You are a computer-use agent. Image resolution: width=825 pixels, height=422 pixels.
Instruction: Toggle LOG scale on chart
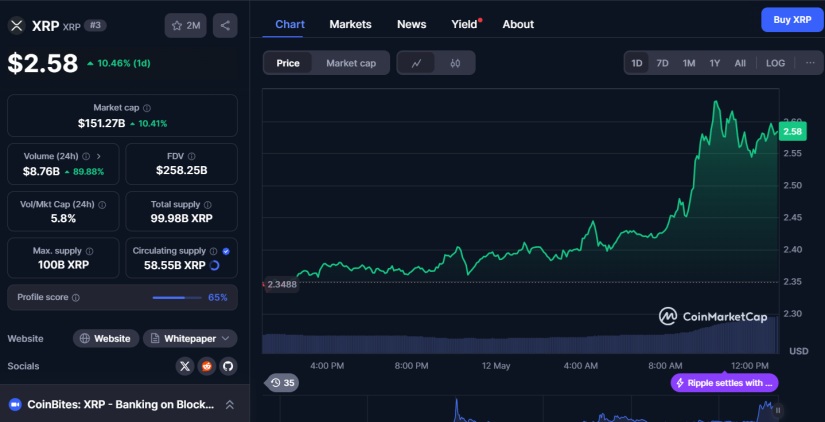pyautogui.click(x=775, y=63)
